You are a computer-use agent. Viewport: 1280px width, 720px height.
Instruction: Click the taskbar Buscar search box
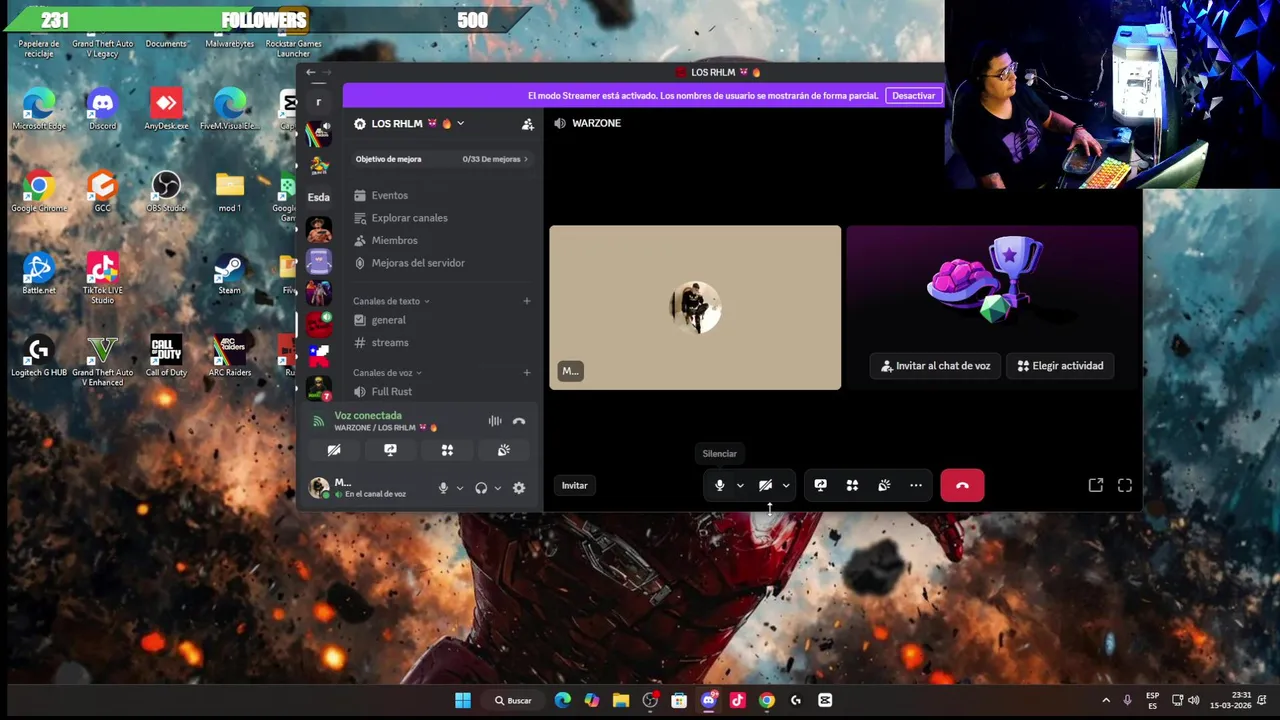click(513, 700)
